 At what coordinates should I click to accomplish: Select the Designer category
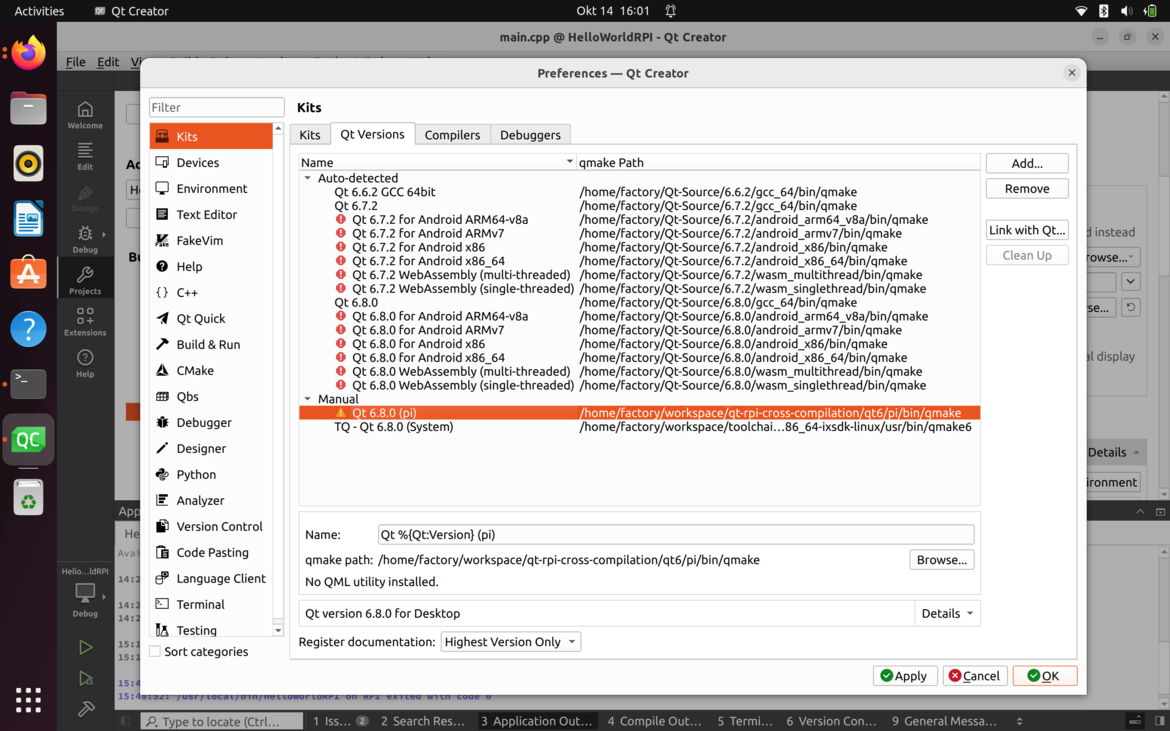[x=211, y=448]
